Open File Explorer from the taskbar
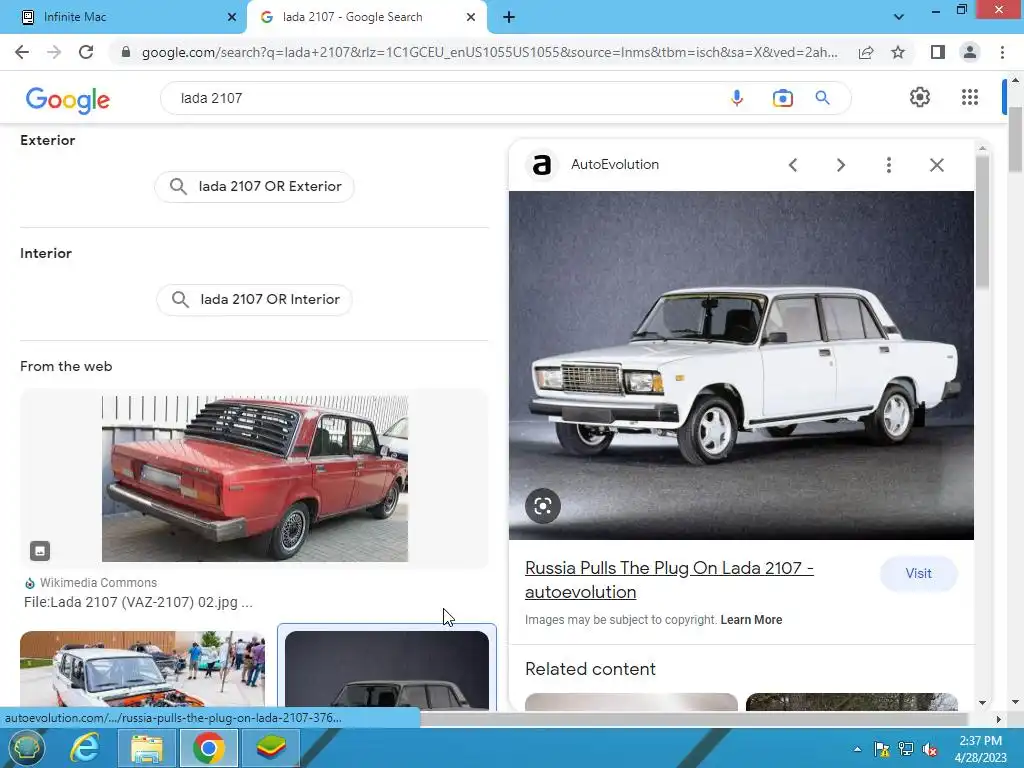Viewport: 1024px width, 768px height. 147,748
